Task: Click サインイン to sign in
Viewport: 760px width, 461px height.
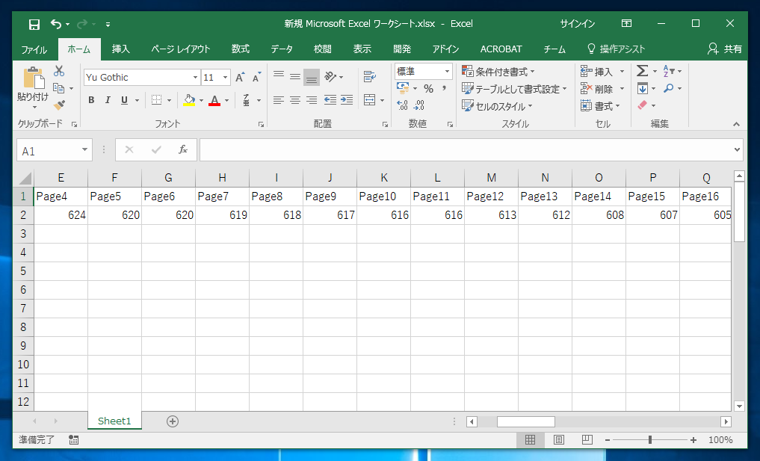Action: [x=577, y=24]
